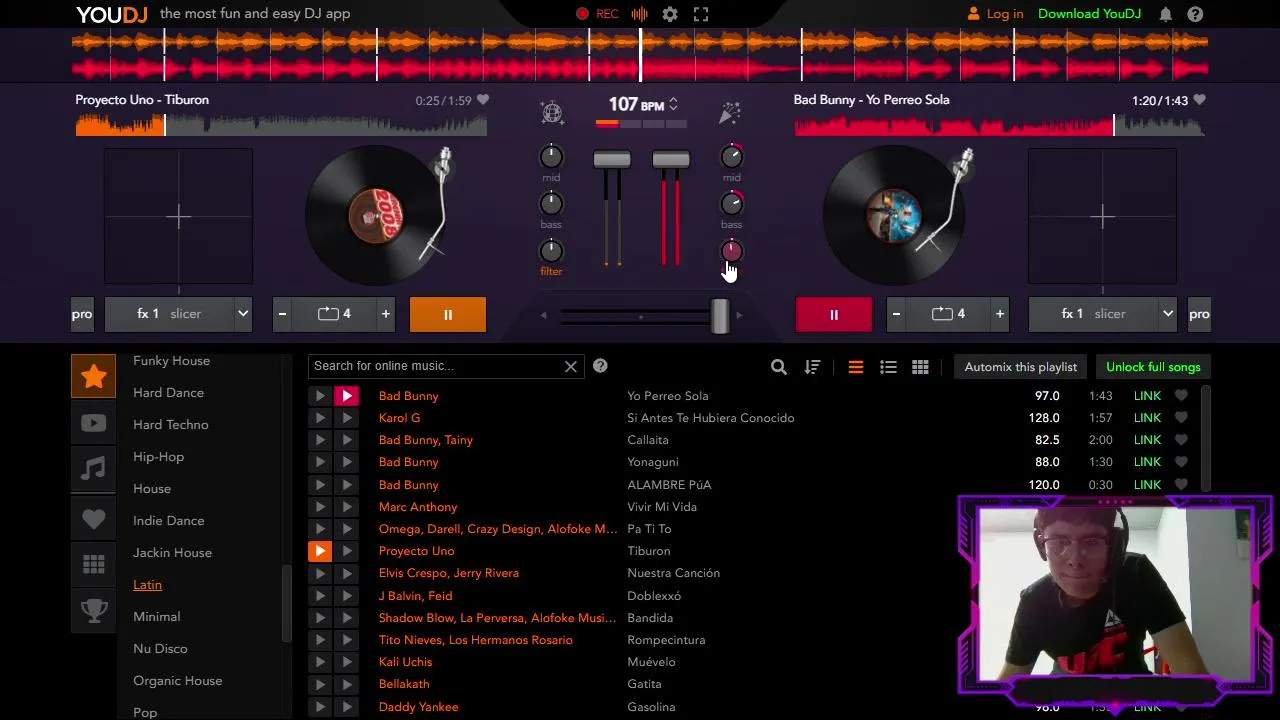Screen dimensions: 1280x720
Task: Open LINK for Yo Perreo Sola
Action: pos(1147,396)
